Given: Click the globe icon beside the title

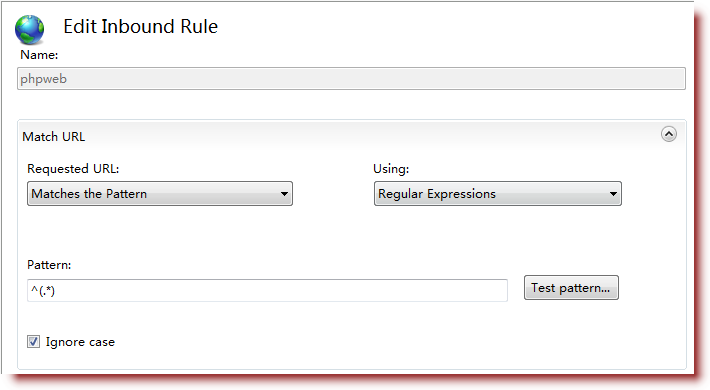Looking at the screenshot, I should [x=29, y=30].
